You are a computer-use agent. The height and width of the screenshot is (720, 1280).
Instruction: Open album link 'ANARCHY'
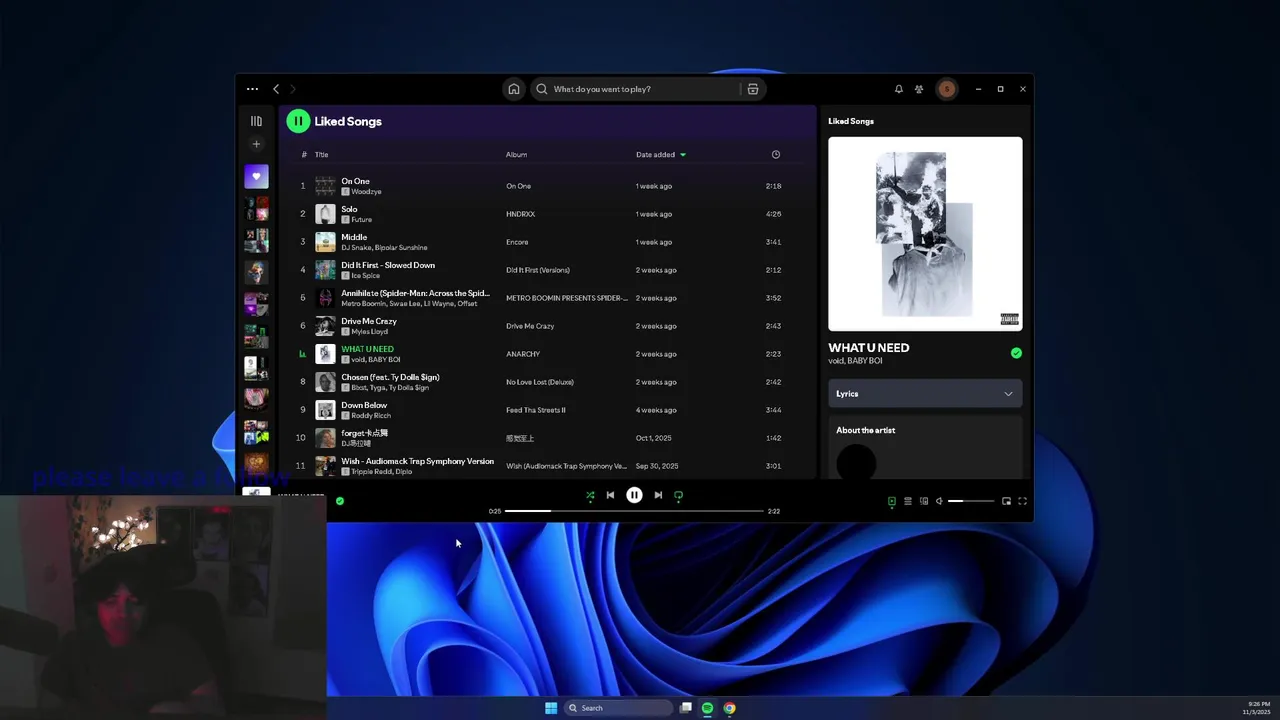(523, 354)
